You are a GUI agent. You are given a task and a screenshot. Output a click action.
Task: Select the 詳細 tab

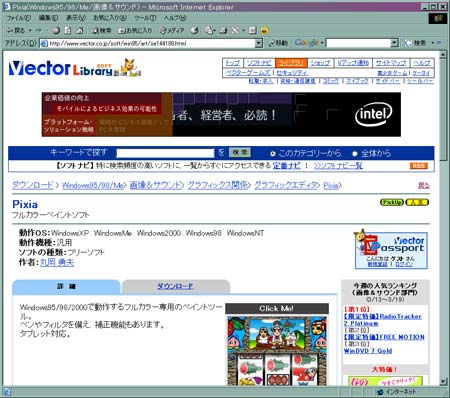point(66,286)
